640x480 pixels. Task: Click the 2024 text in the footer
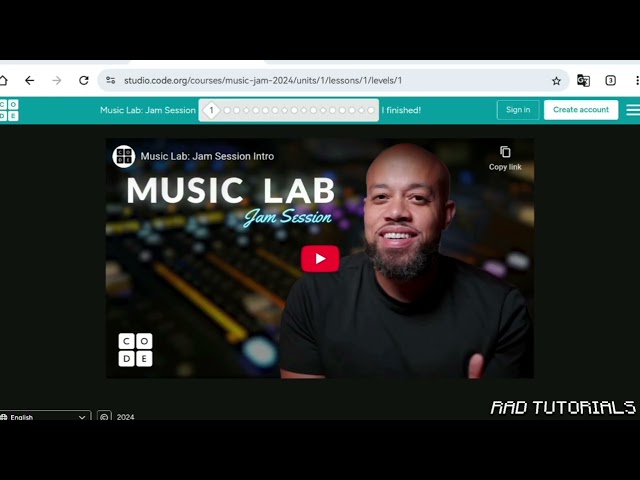pyautogui.click(x=125, y=417)
